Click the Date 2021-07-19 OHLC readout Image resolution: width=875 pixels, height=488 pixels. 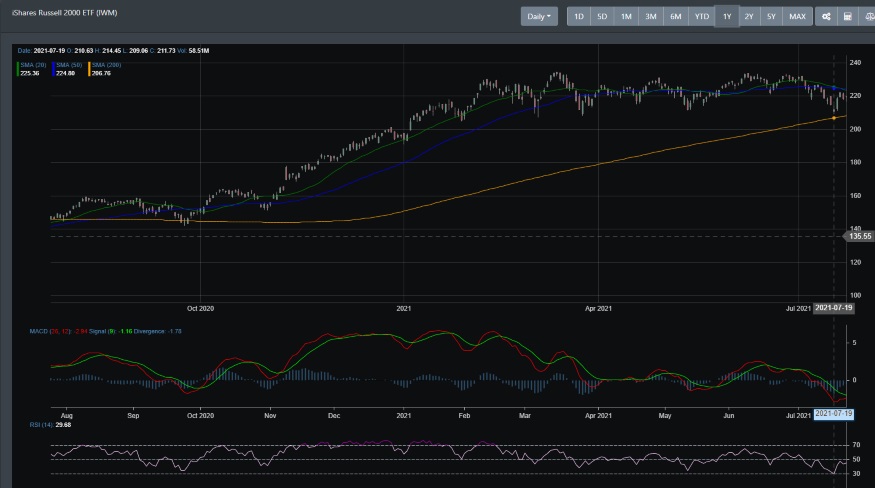coord(113,51)
